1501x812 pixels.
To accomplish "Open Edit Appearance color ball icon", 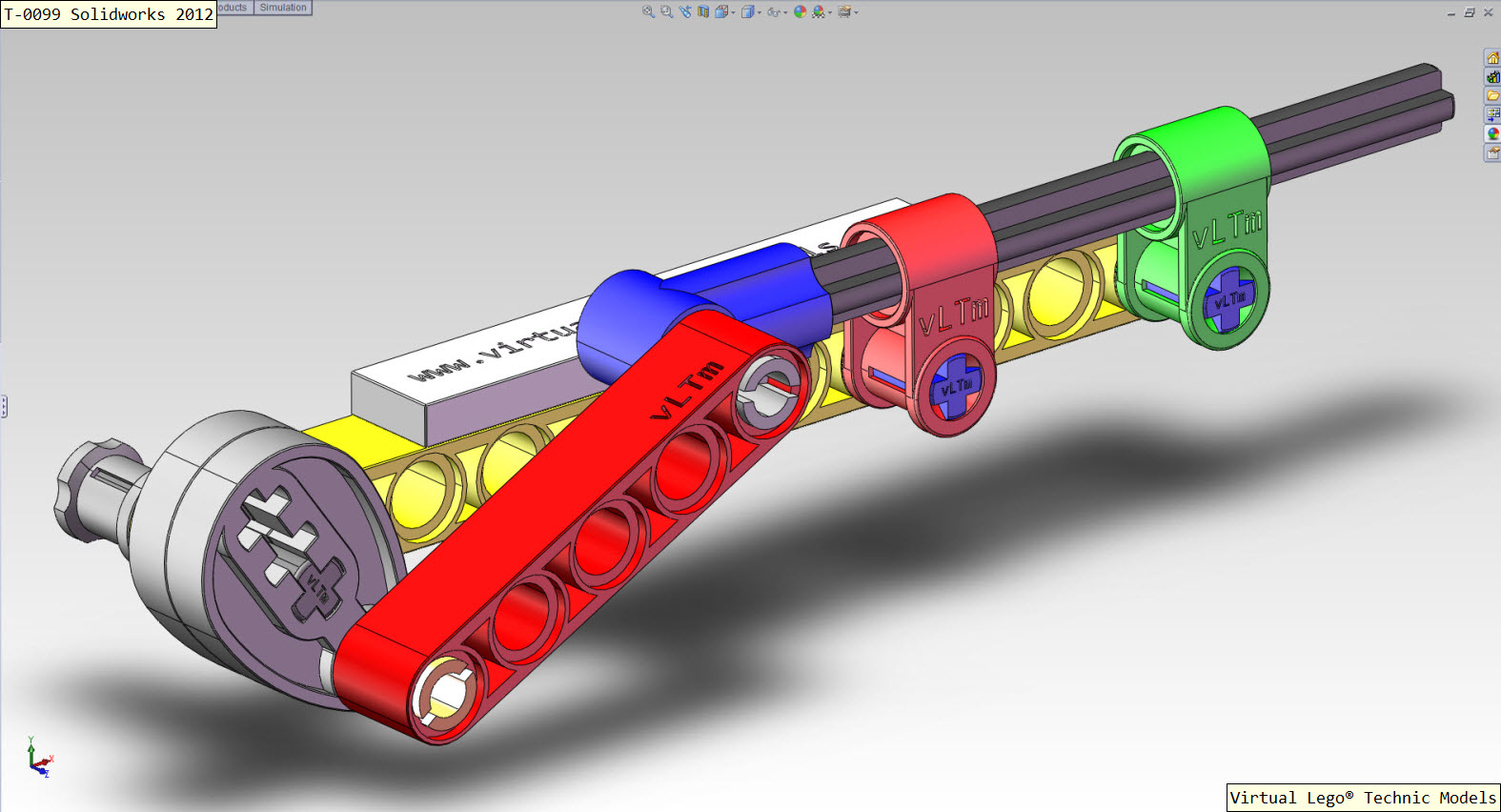I will click(x=801, y=11).
